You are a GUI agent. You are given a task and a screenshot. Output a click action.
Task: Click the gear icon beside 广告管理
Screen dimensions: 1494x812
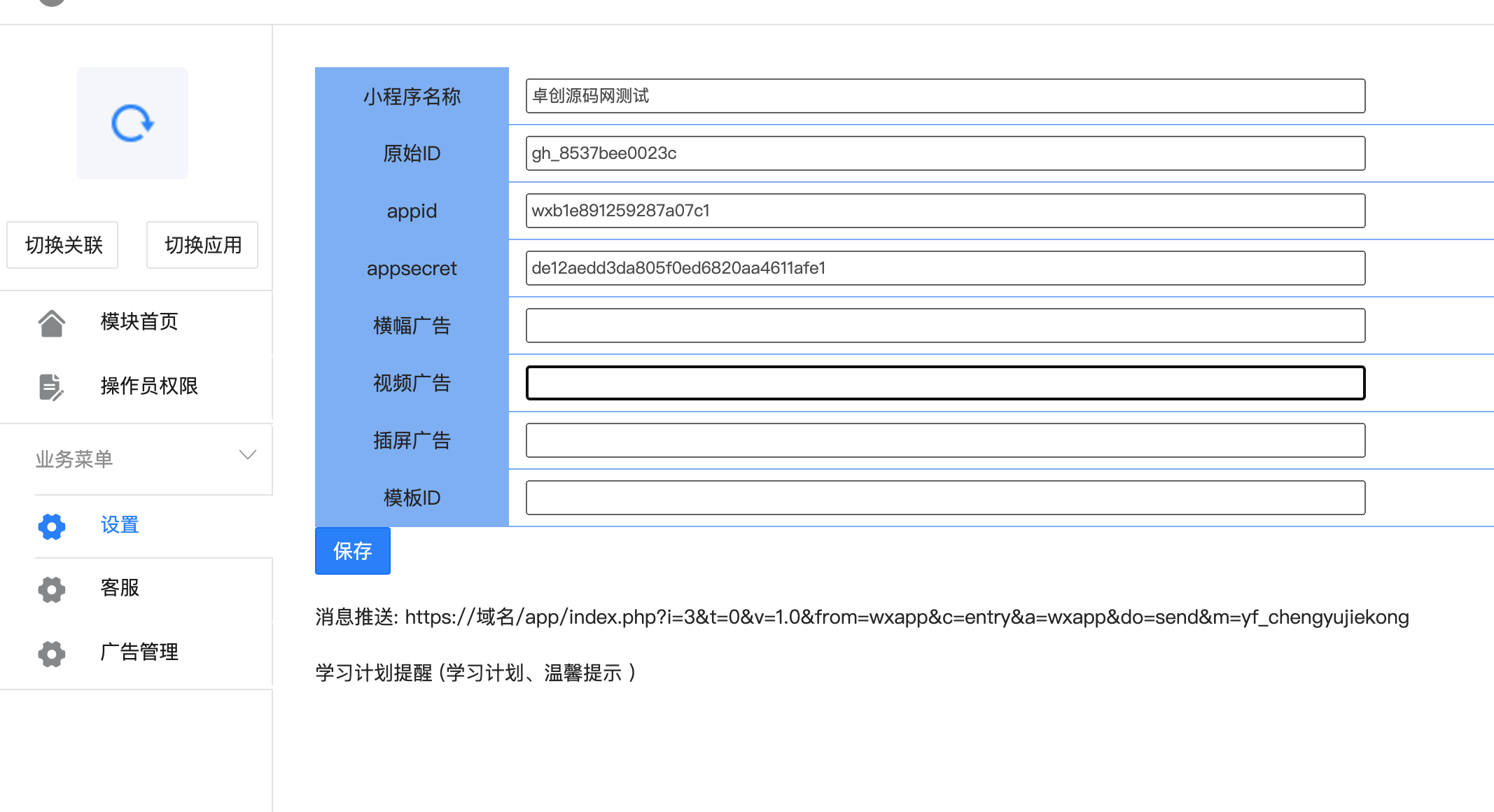[x=52, y=653]
